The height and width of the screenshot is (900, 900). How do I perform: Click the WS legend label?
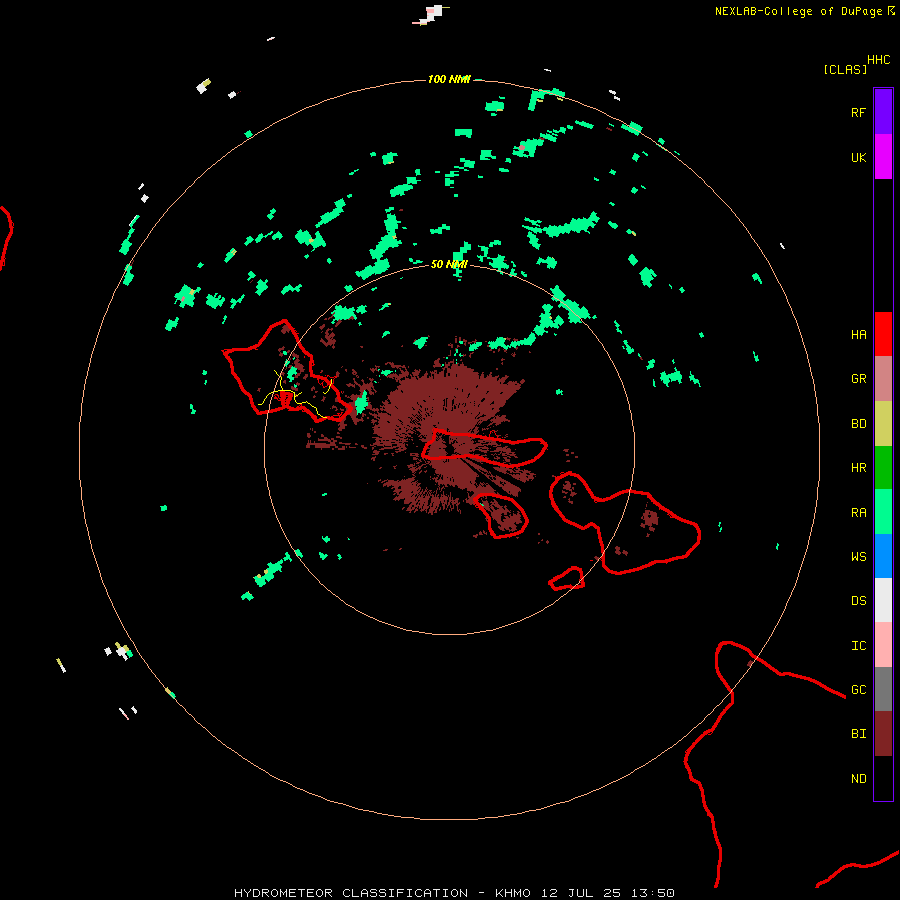pyautogui.click(x=858, y=557)
